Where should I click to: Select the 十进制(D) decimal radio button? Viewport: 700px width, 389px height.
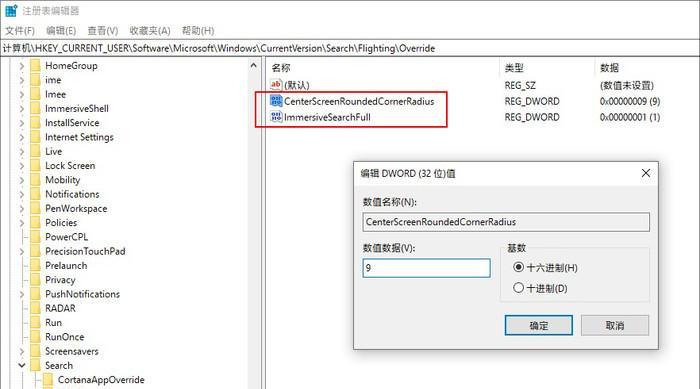(518, 288)
